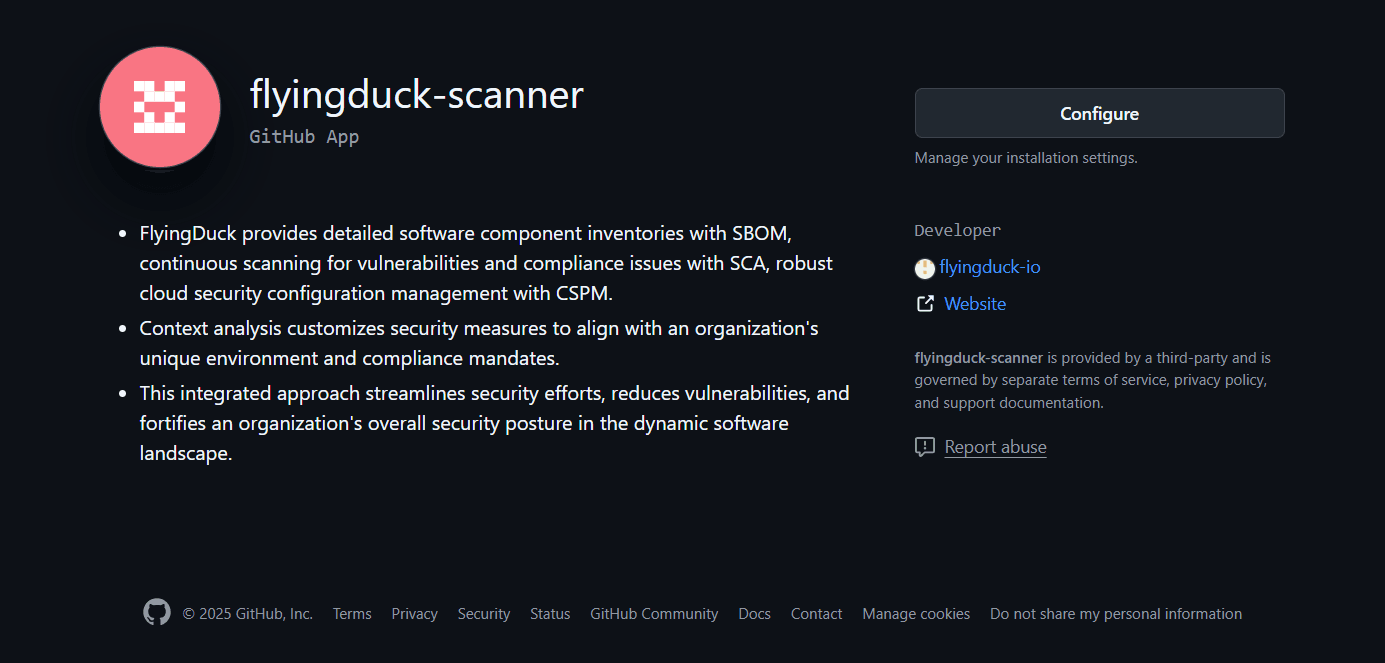This screenshot has height=663, width=1385.
Task: Select the Report abuse link
Action: pyautogui.click(x=995, y=447)
